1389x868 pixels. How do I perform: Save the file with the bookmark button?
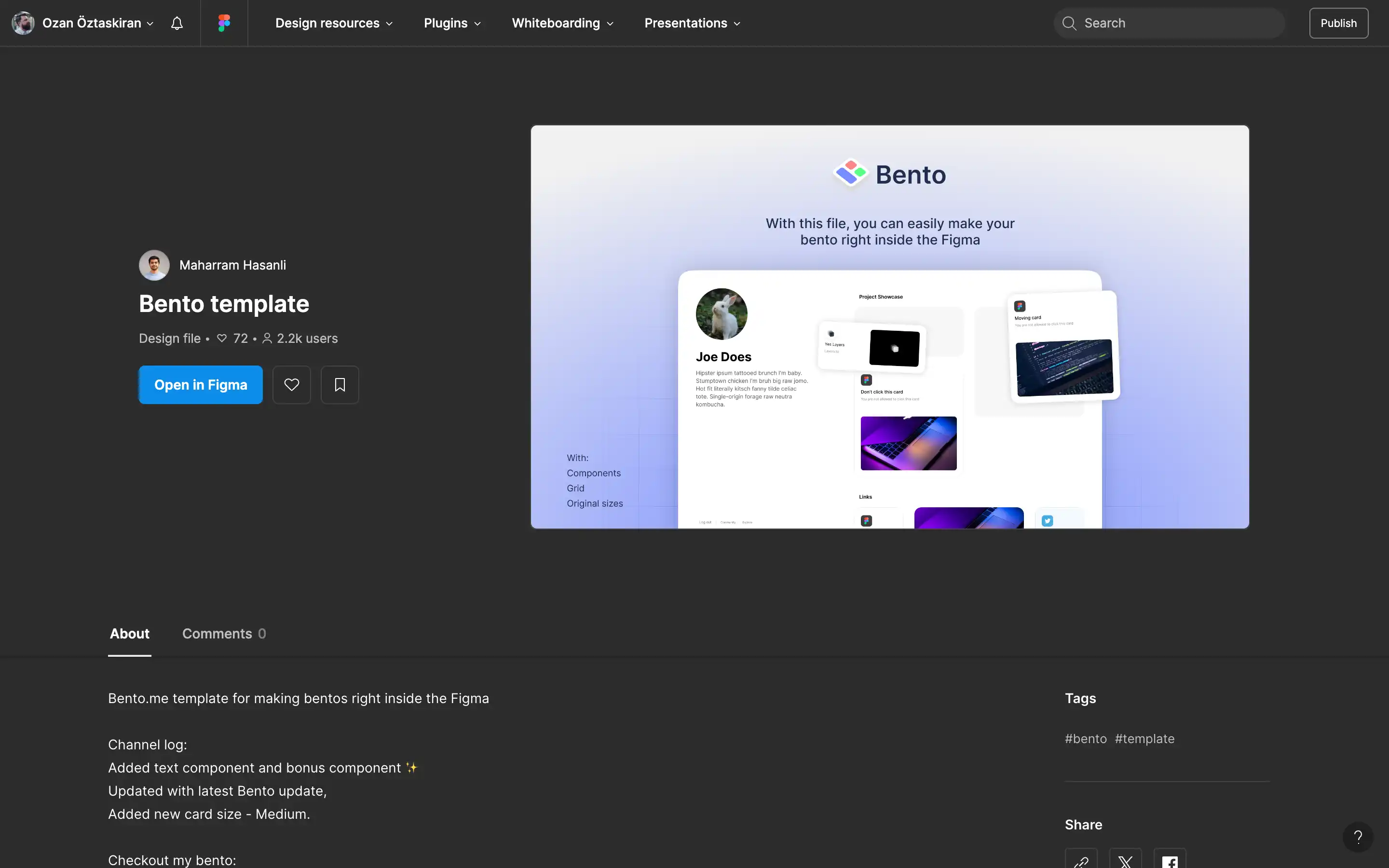(340, 385)
